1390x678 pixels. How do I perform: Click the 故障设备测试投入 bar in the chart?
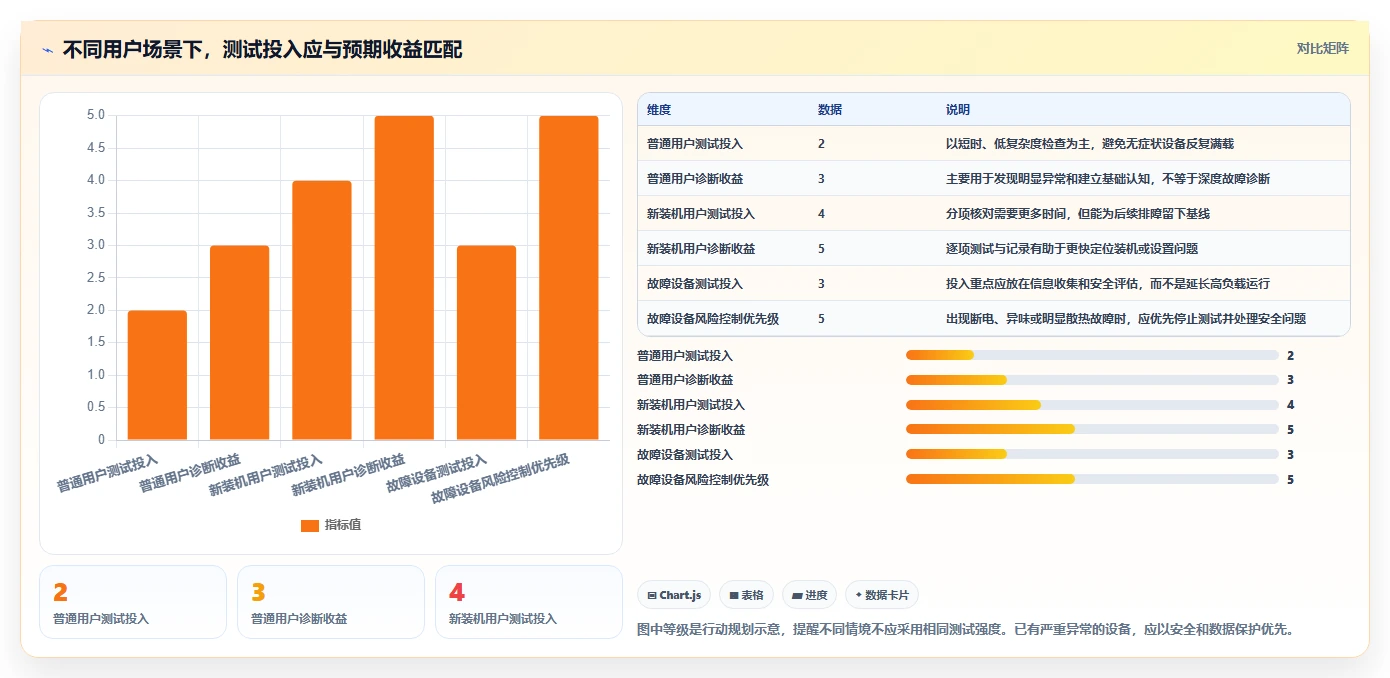click(486, 342)
